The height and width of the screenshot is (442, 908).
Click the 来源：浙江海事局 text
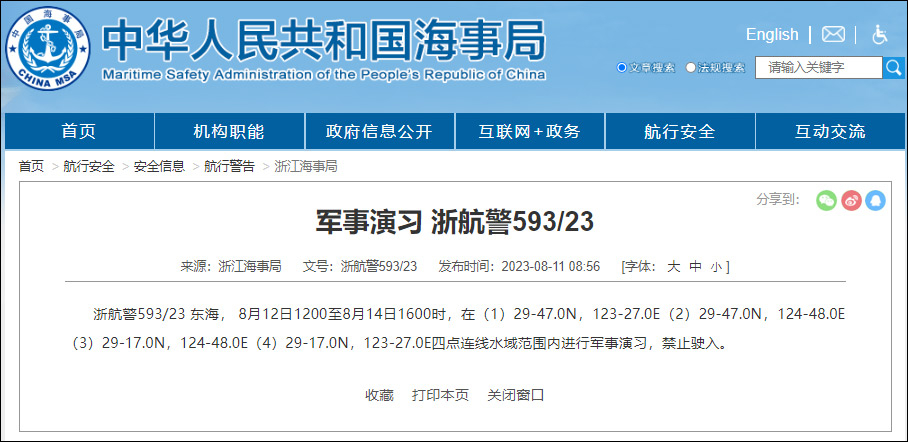point(231,266)
